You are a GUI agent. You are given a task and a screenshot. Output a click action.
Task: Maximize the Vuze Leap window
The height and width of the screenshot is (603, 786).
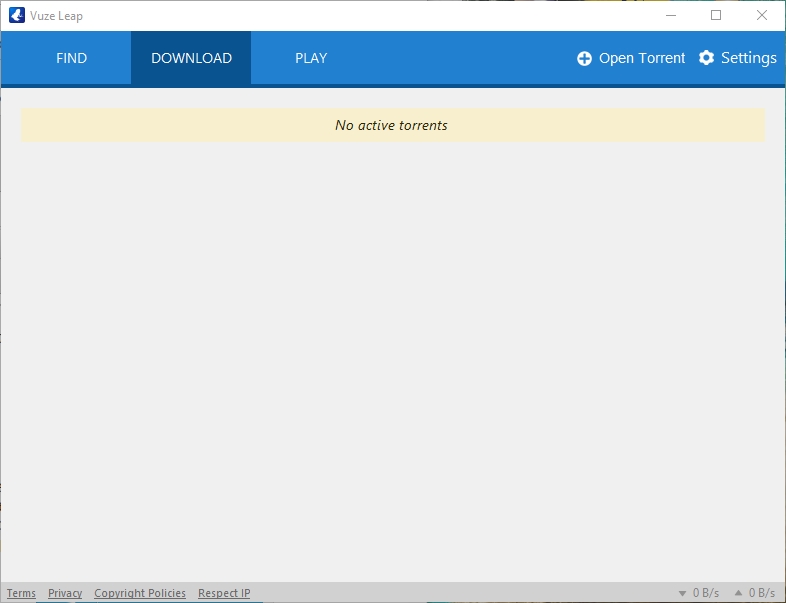click(x=716, y=16)
